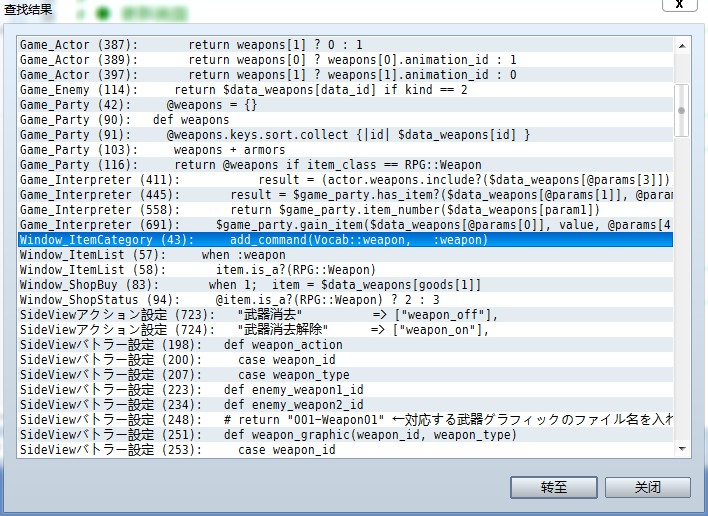The image size is (708, 516).
Task: Select result Game_Actor (389)
Action: click(x=345, y=60)
